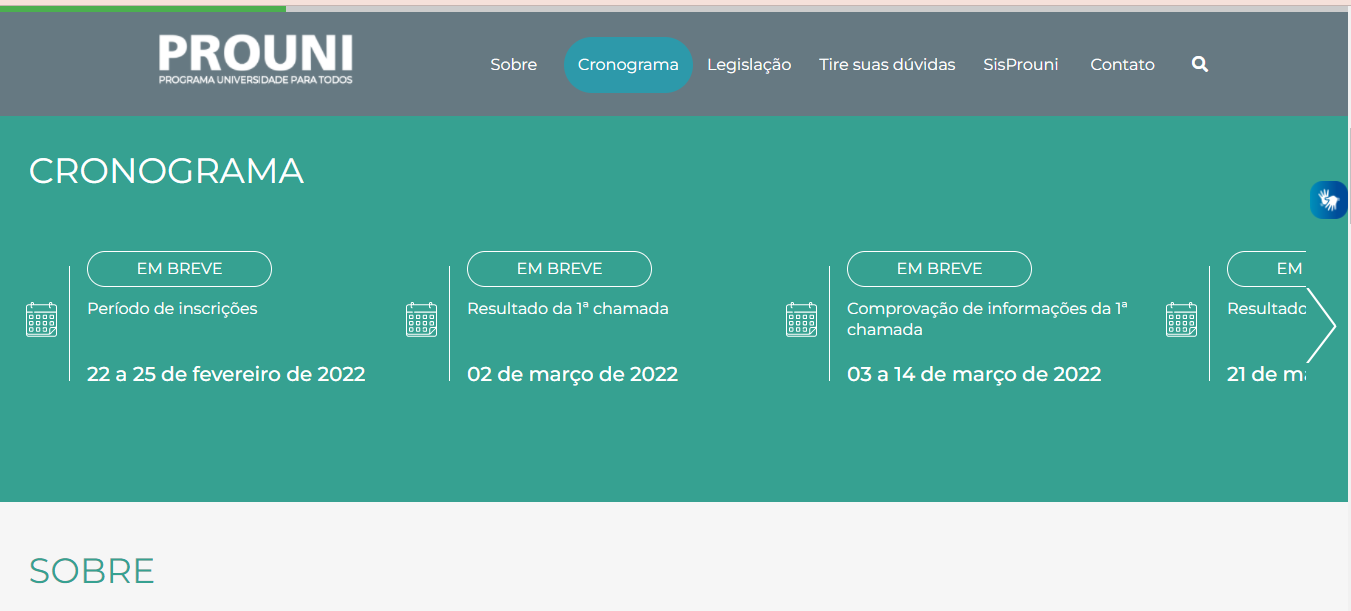Open the SisProuni menu link
The width and height of the screenshot is (1351, 611).
pyautogui.click(x=1020, y=65)
